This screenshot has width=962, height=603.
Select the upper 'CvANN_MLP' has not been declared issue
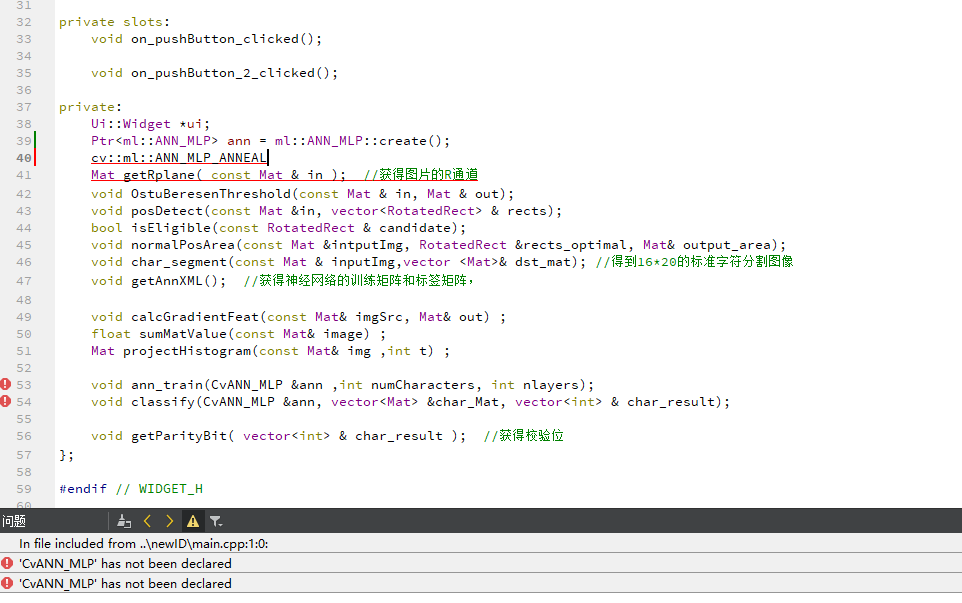[x=481, y=563]
